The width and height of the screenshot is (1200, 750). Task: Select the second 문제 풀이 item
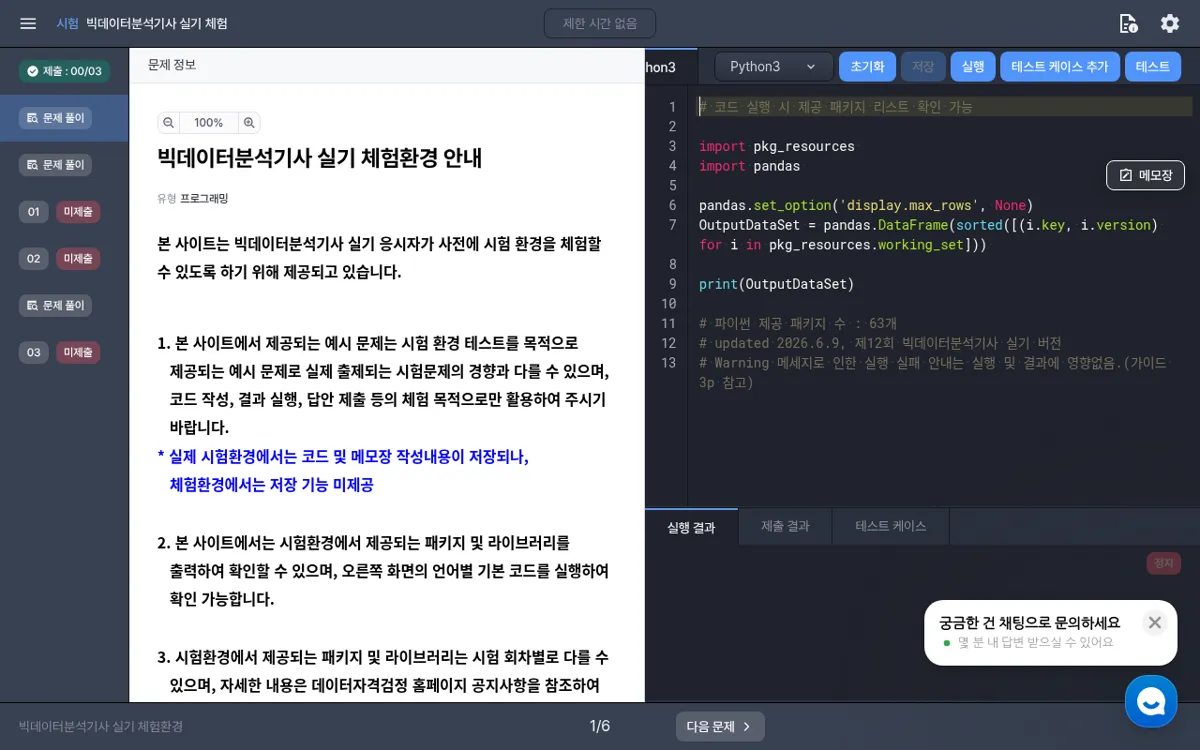[55, 164]
